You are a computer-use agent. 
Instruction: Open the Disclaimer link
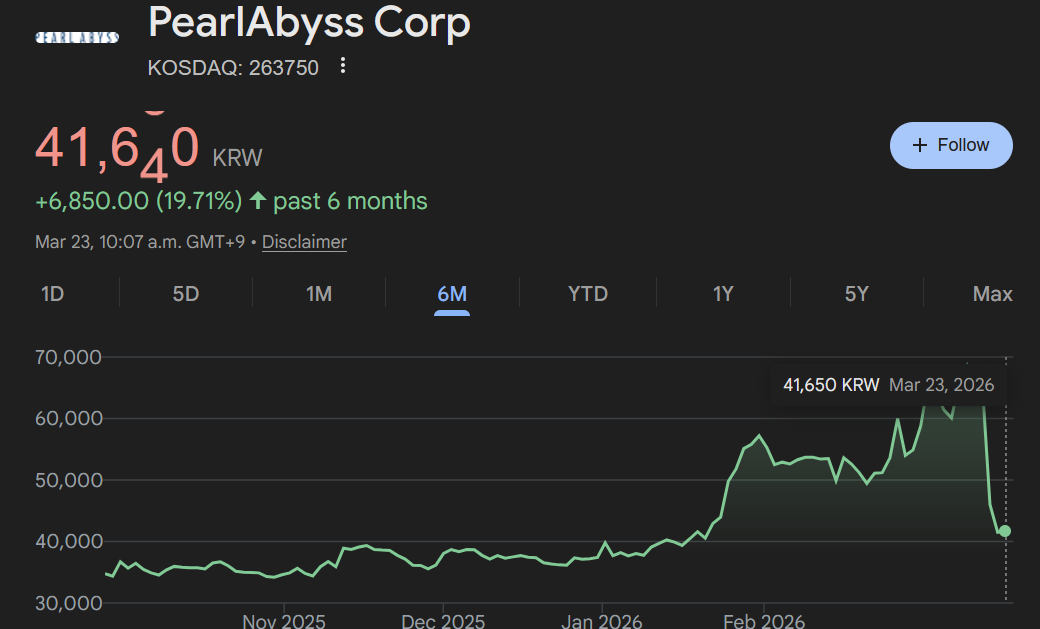304,242
